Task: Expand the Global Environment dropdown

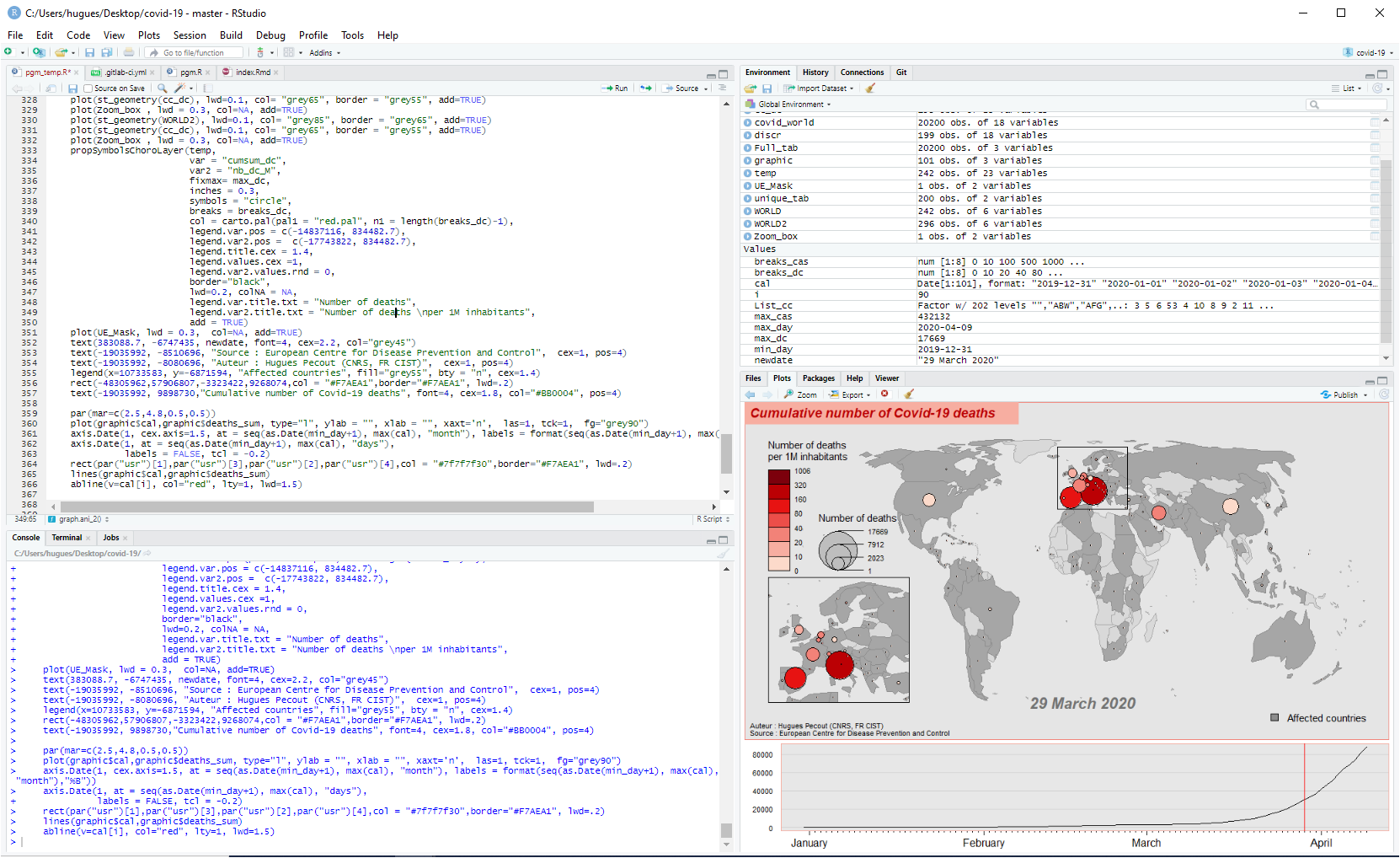Action: (x=789, y=105)
